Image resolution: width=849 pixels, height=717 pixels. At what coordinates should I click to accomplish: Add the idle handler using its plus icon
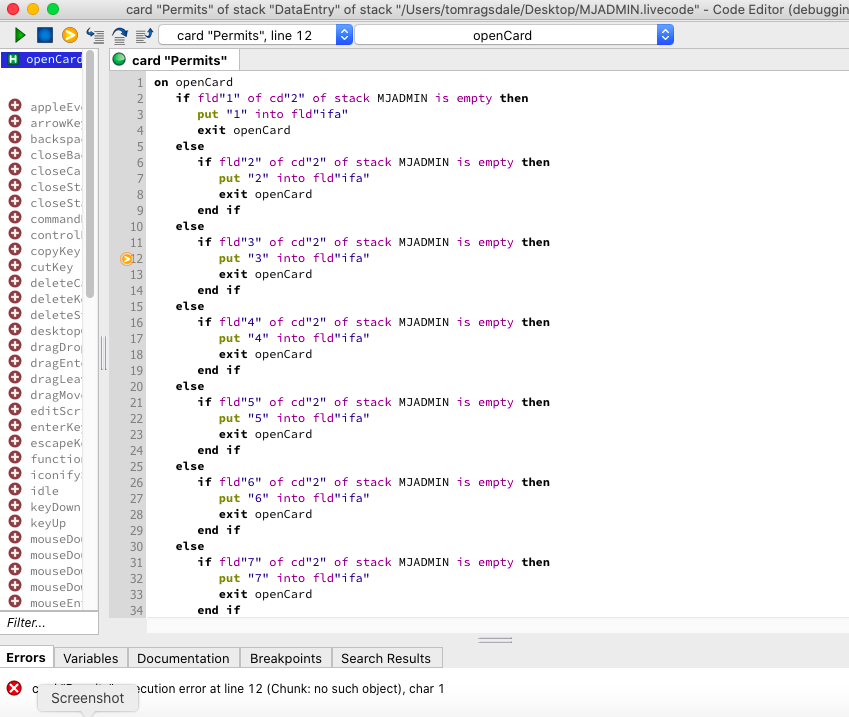point(15,490)
